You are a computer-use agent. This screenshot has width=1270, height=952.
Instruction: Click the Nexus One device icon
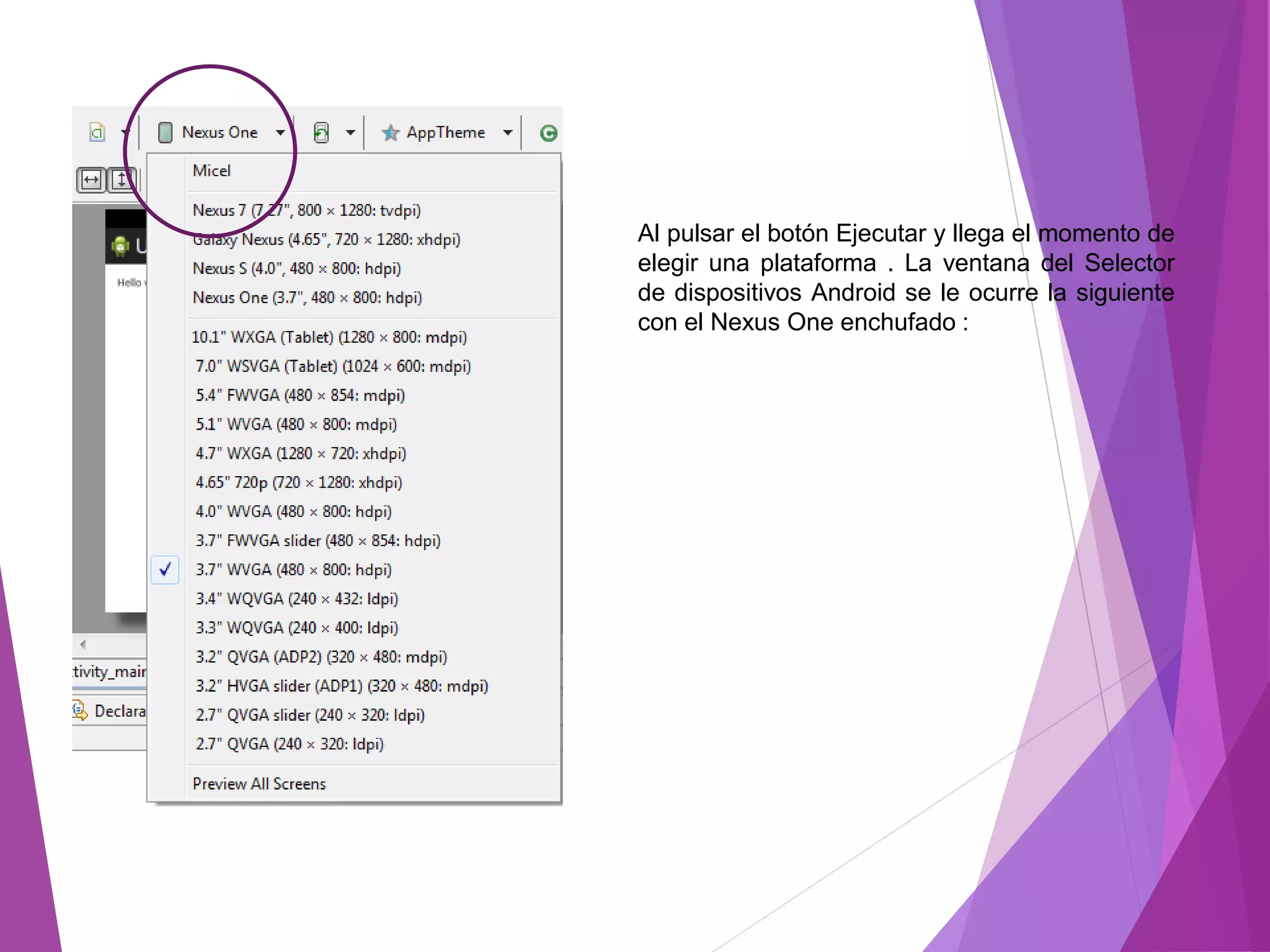pos(165,132)
